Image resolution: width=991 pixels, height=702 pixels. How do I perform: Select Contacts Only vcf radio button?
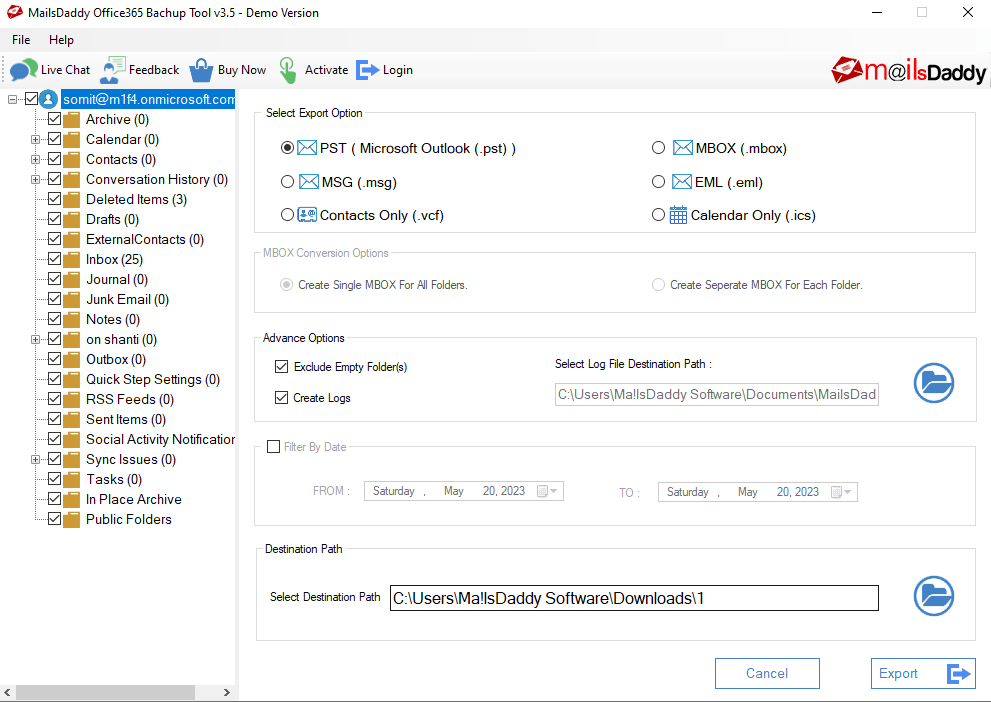click(x=287, y=215)
